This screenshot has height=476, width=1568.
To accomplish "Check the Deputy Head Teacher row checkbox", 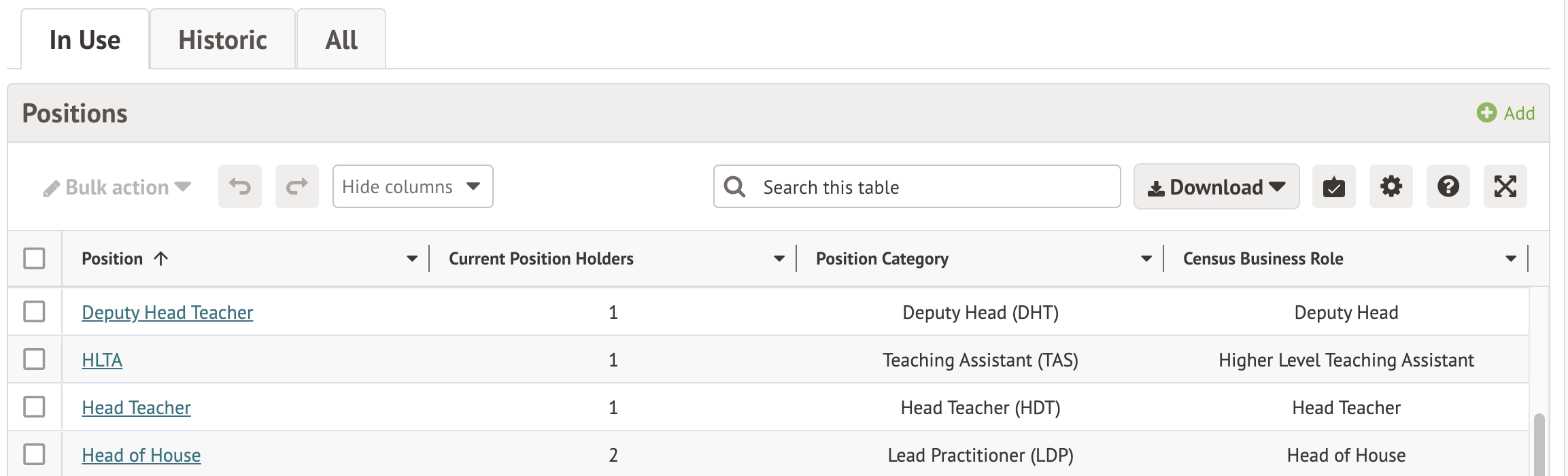I will pyautogui.click(x=34, y=312).
